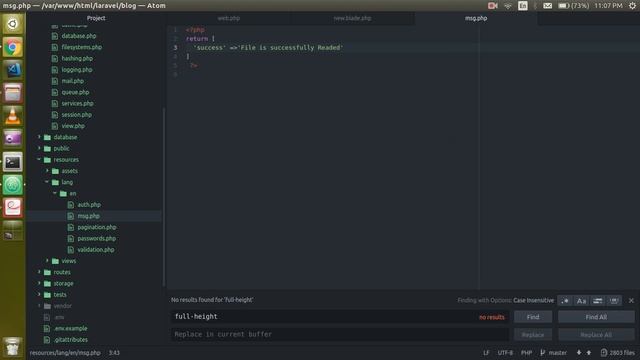Open queue.php in the tree
The width and height of the screenshot is (640, 360).
click(75, 92)
